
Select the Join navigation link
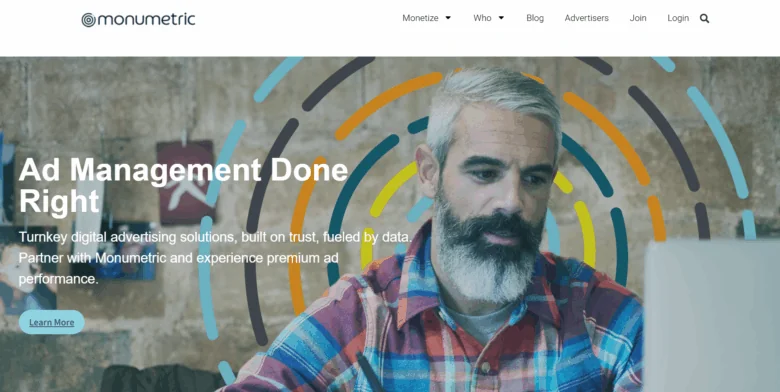pyautogui.click(x=638, y=18)
